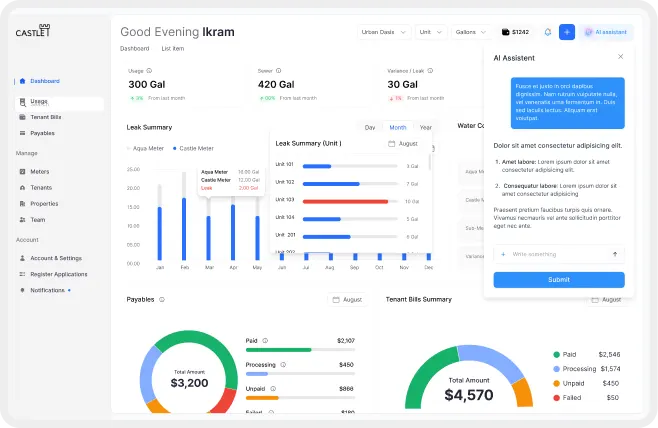Viewport: 658px width, 428px height.
Task: Click the bell notification icon in the header
Action: (x=548, y=32)
